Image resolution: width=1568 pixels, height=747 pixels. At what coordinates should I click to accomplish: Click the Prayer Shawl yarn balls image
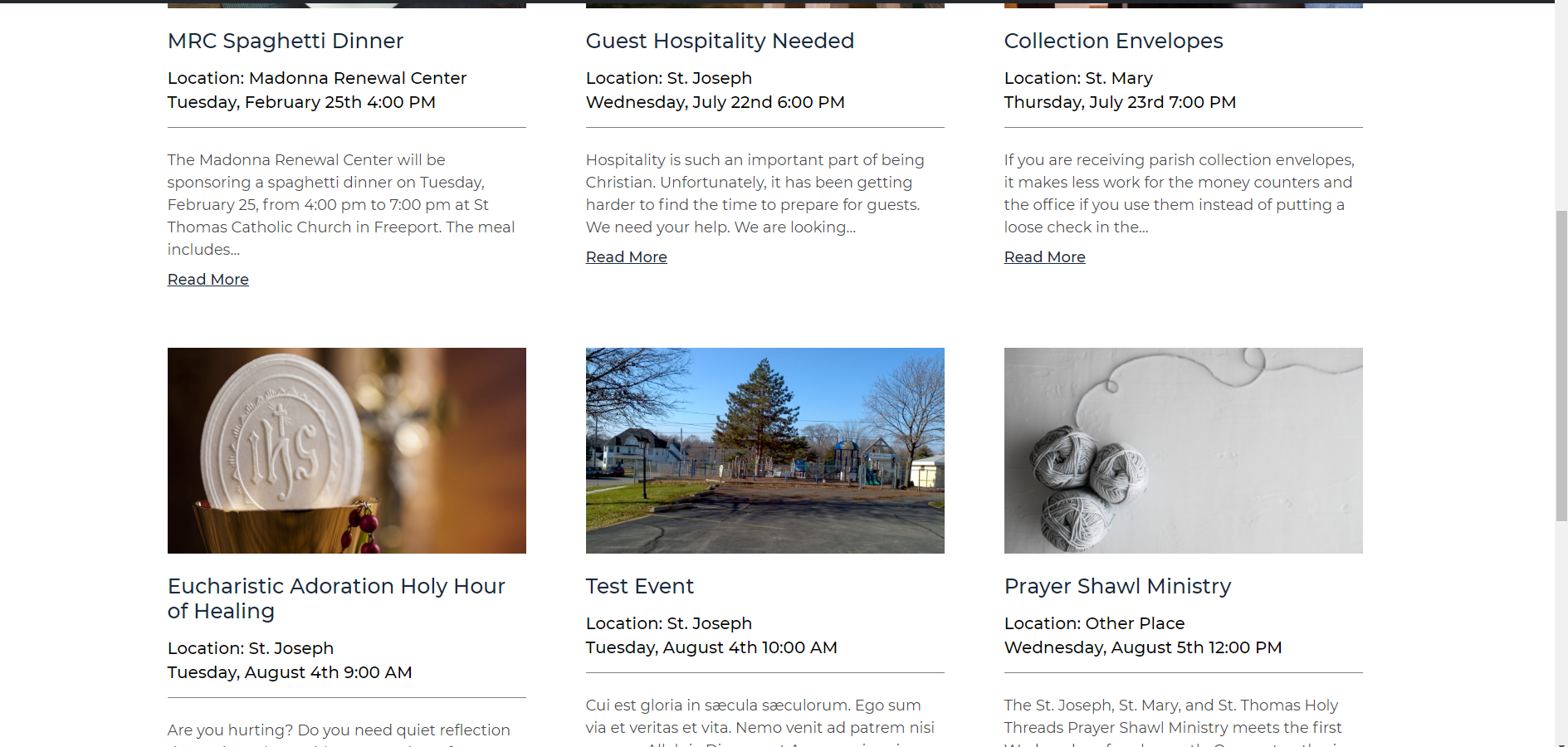[x=1183, y=450]
